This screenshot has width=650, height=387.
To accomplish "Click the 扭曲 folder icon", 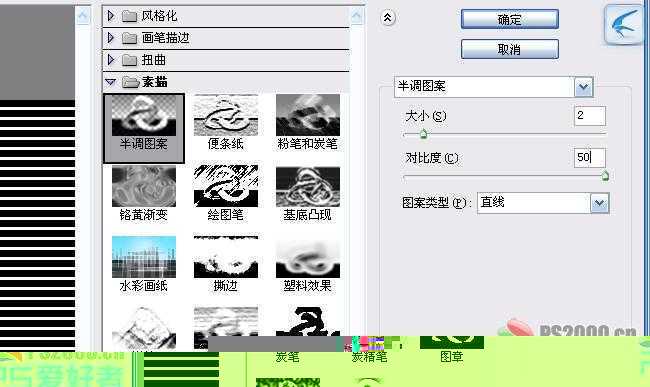I will pos(129,60).
